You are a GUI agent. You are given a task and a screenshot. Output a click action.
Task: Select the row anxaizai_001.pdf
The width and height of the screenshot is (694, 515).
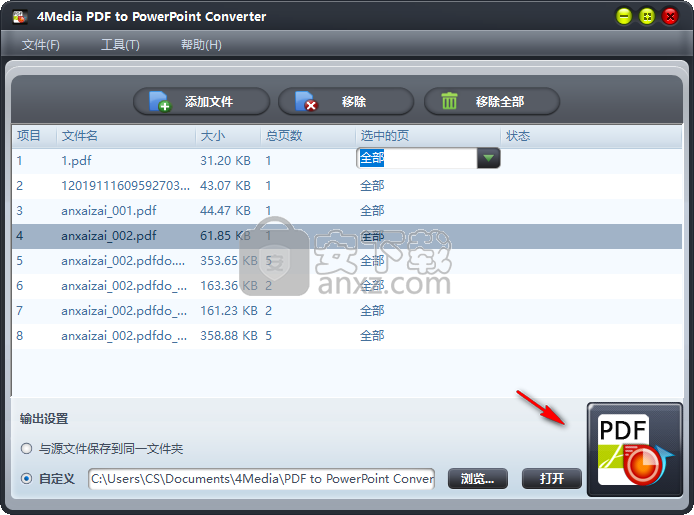click(x=347, y=211)
